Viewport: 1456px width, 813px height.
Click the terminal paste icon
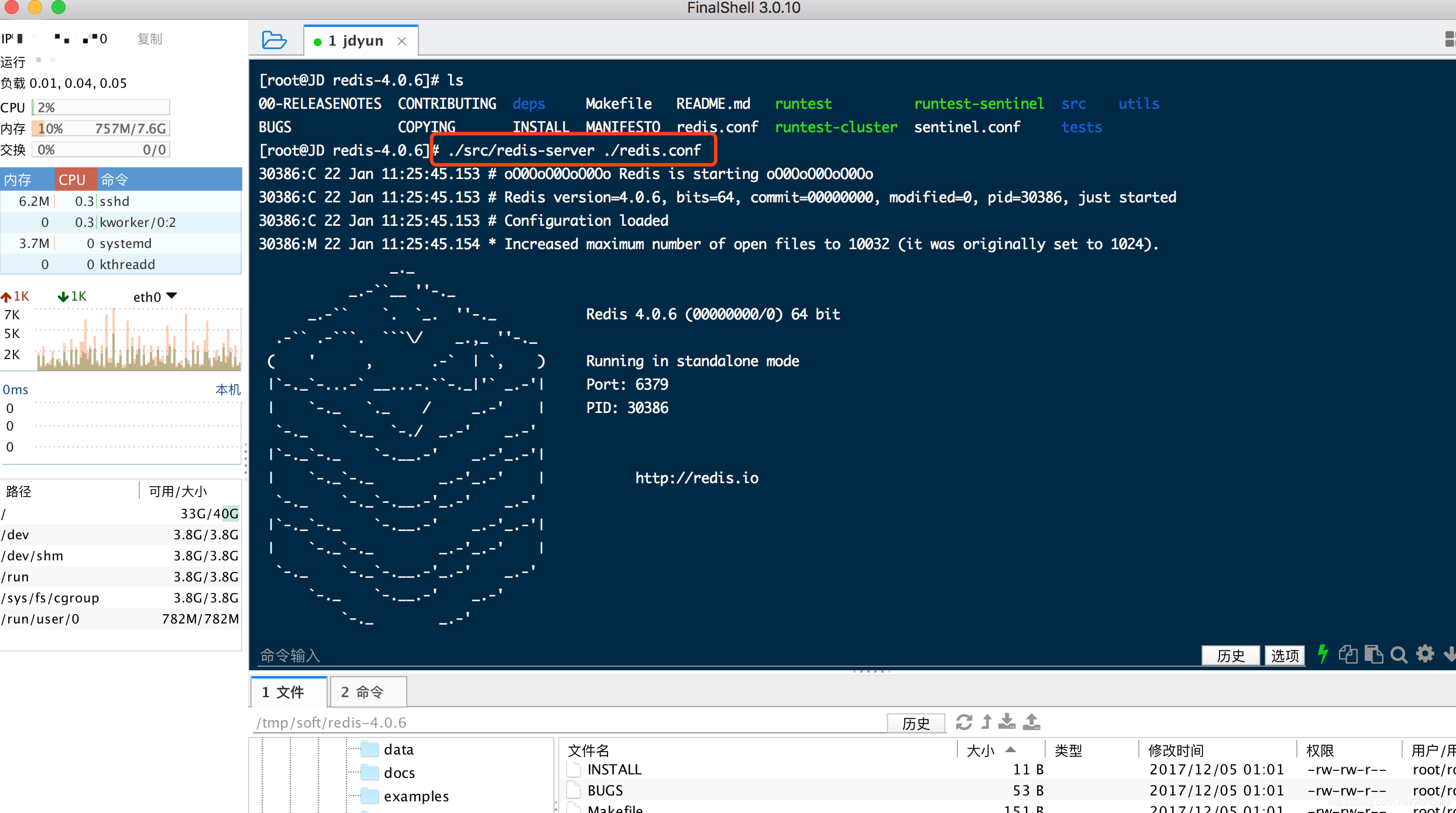tap(1373, 654)
